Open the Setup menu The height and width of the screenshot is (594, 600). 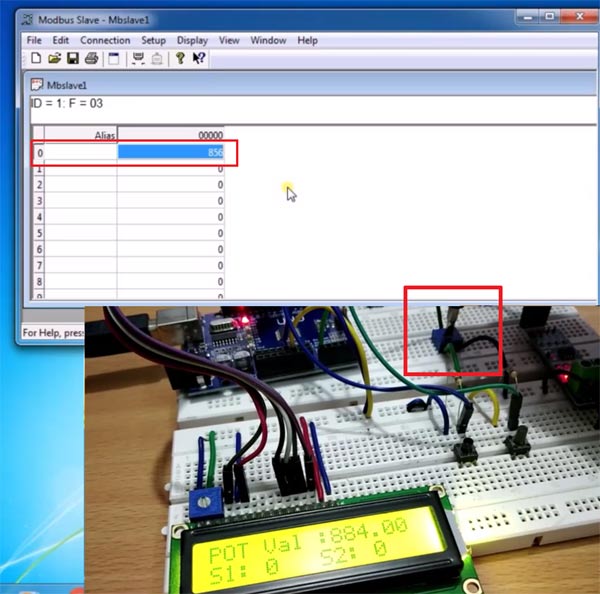(153, 40)
